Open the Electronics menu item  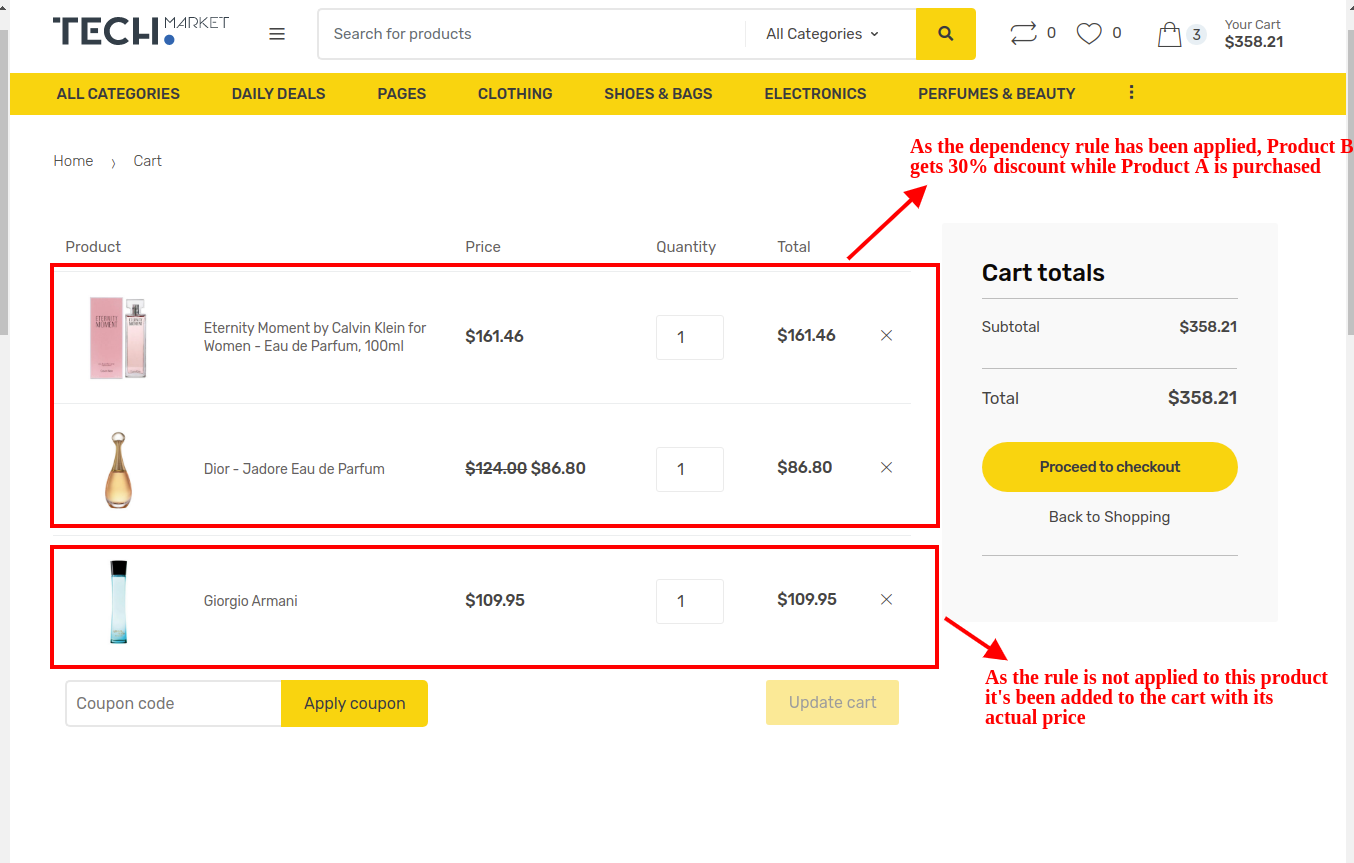[x=815, y=94]
